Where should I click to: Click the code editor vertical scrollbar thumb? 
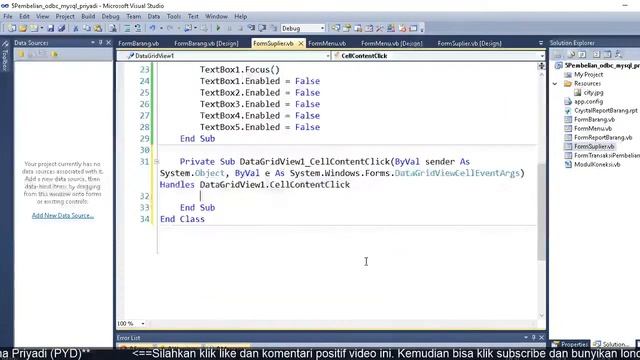click(541, 211)
